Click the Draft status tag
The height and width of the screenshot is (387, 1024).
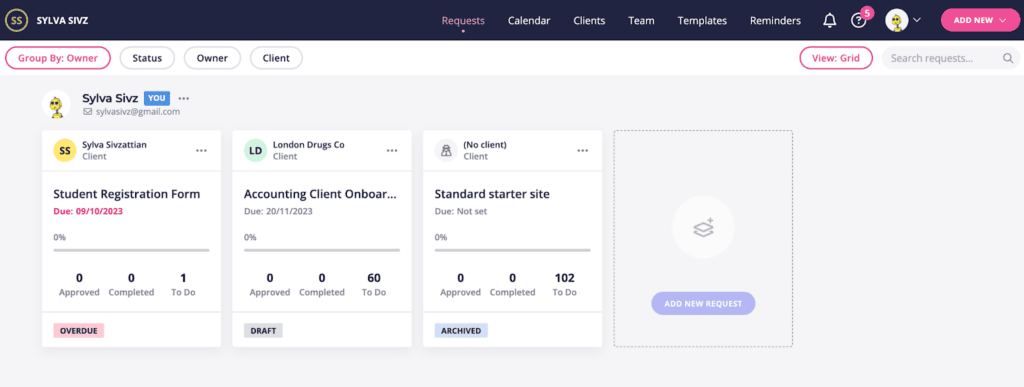[x=263, y=331]
